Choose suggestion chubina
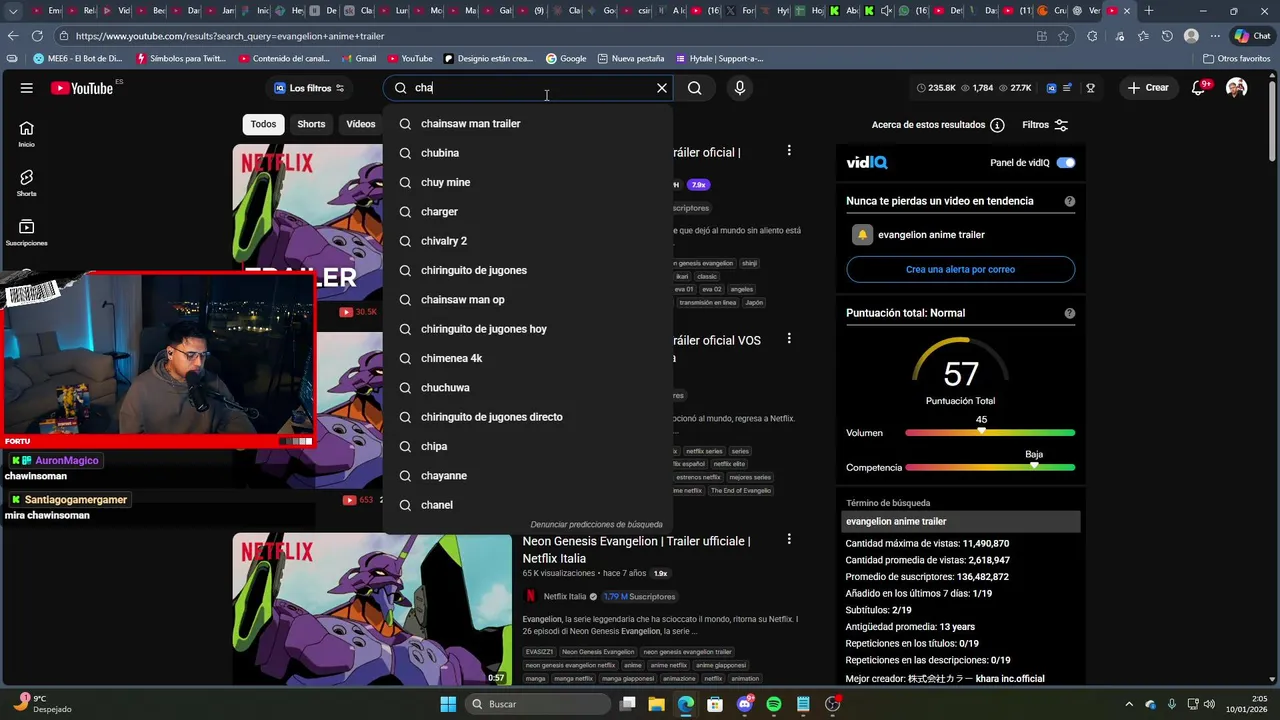This screenshot has height=720, width=1280. tap(528, 153)
